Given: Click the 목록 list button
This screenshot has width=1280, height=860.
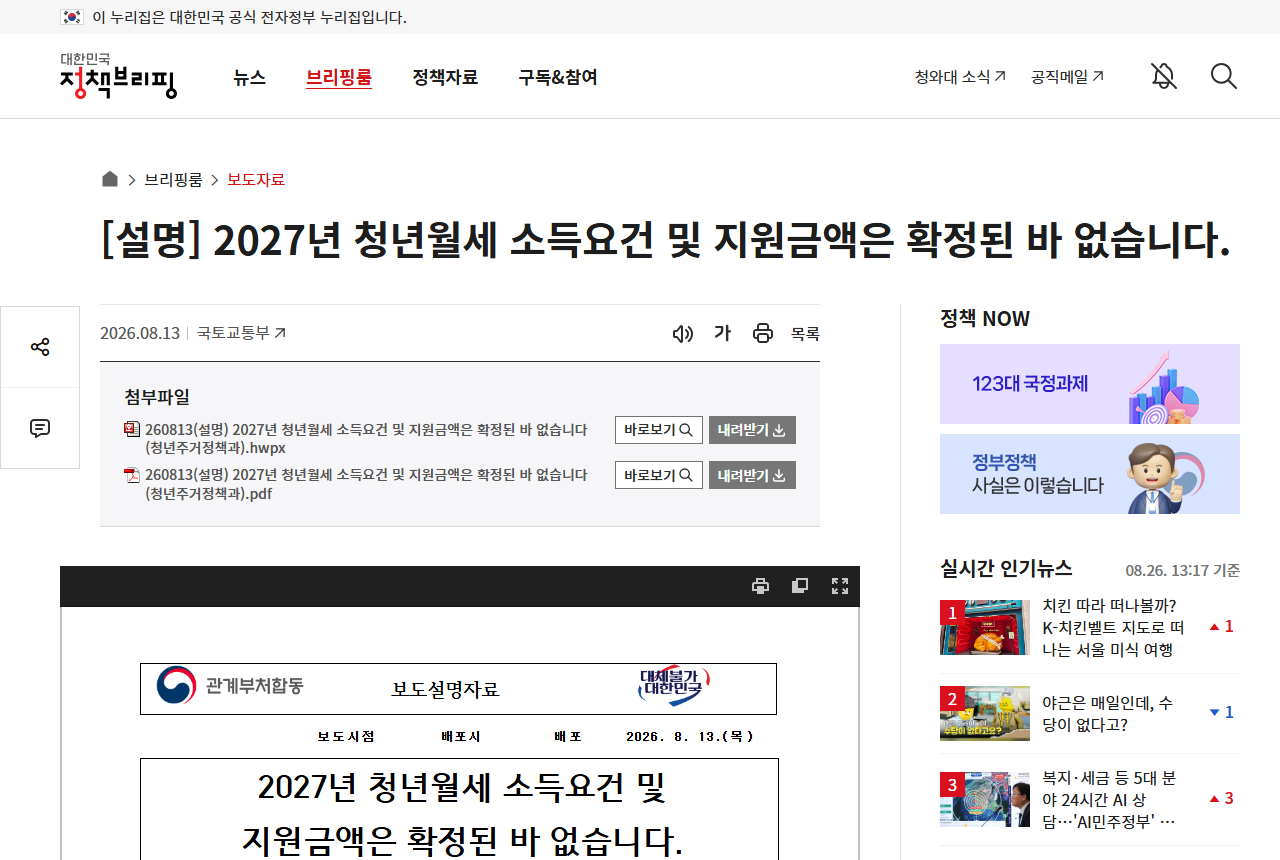Looking at the screenshot, I should pyautogui.click(x=805, y=334).
